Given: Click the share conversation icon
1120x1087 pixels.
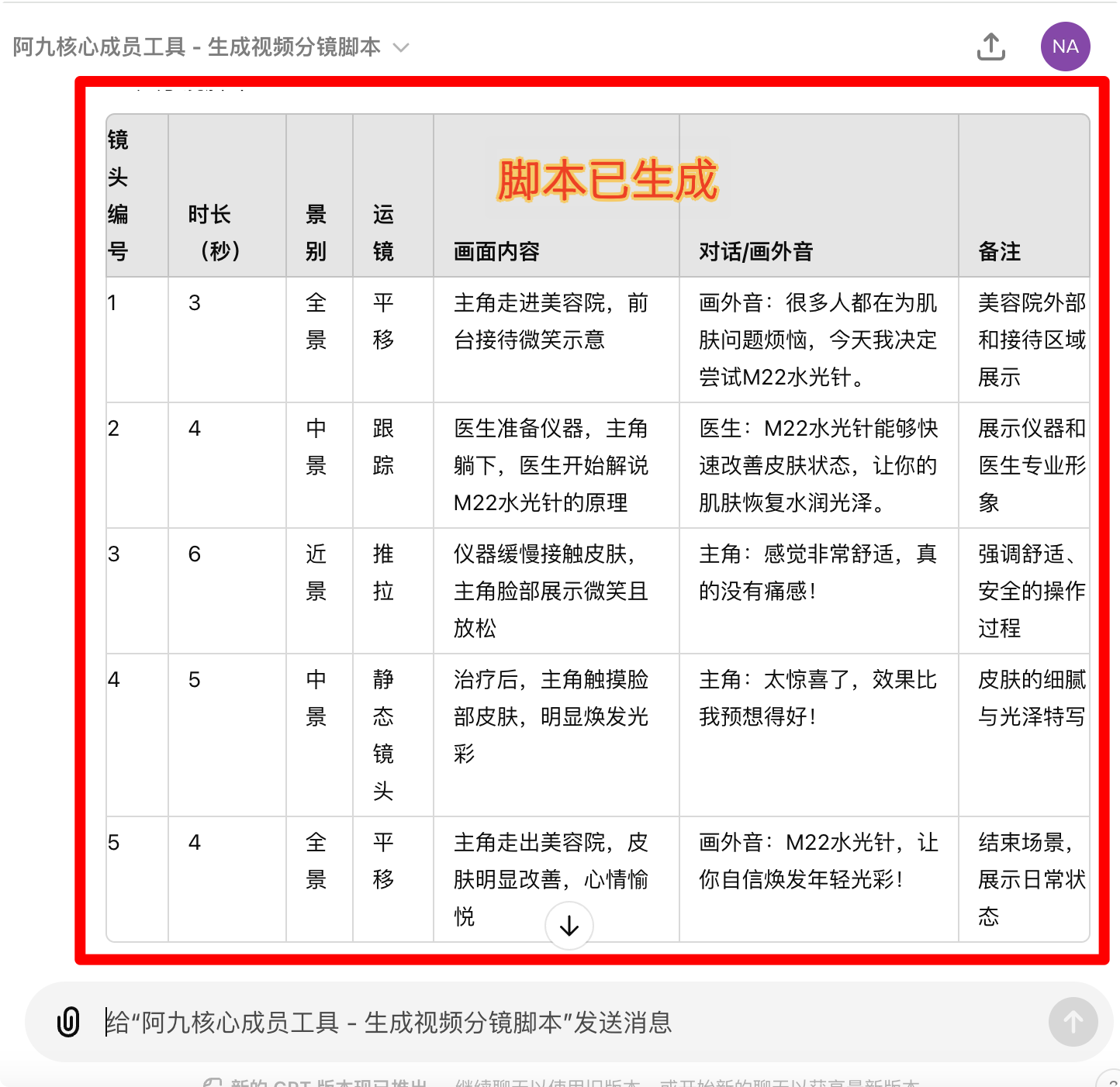Looking at the screenshot, I should point(990,47).
